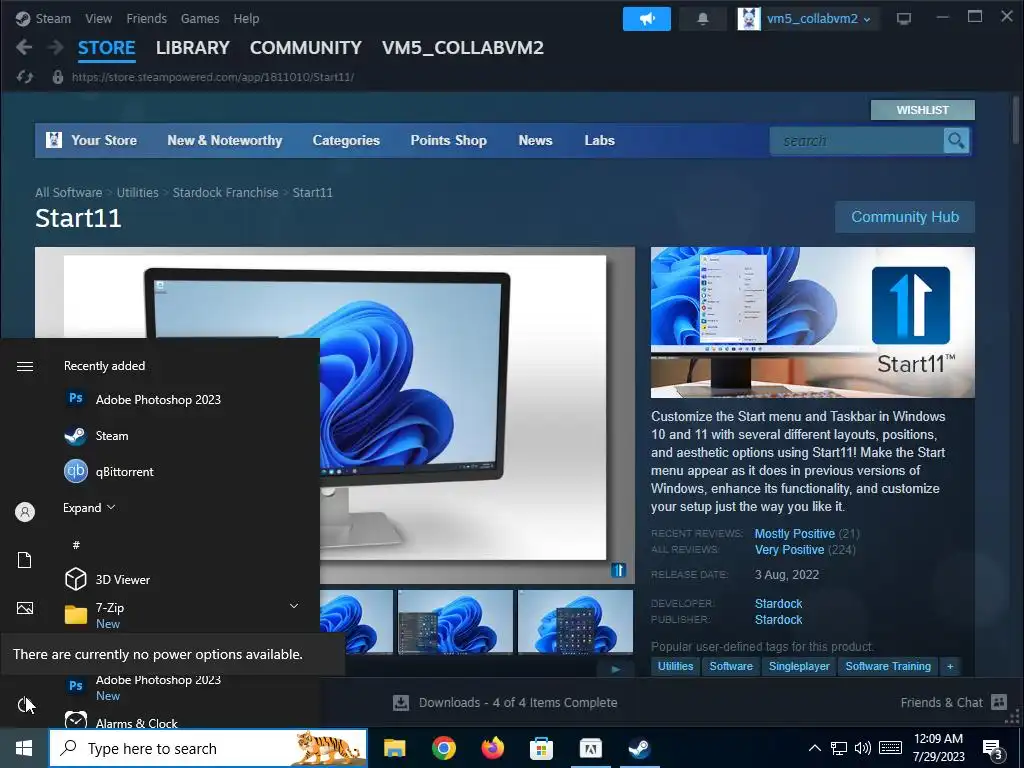Open the Games menu
This screenshot has height=768, width=1024.
click(x=200, y=18)
